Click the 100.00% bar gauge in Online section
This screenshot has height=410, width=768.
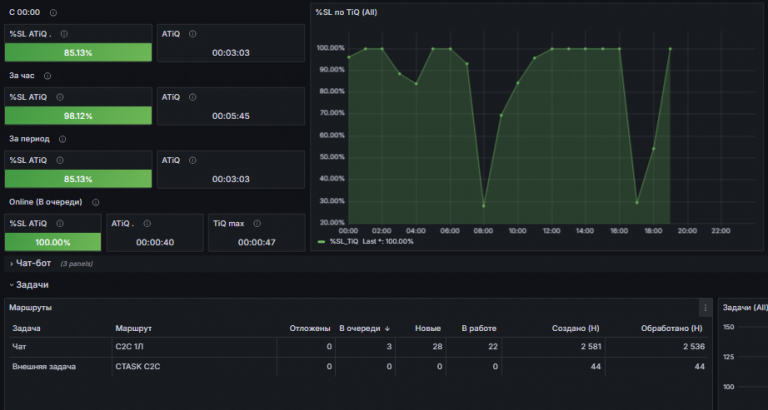pos(53,242)
